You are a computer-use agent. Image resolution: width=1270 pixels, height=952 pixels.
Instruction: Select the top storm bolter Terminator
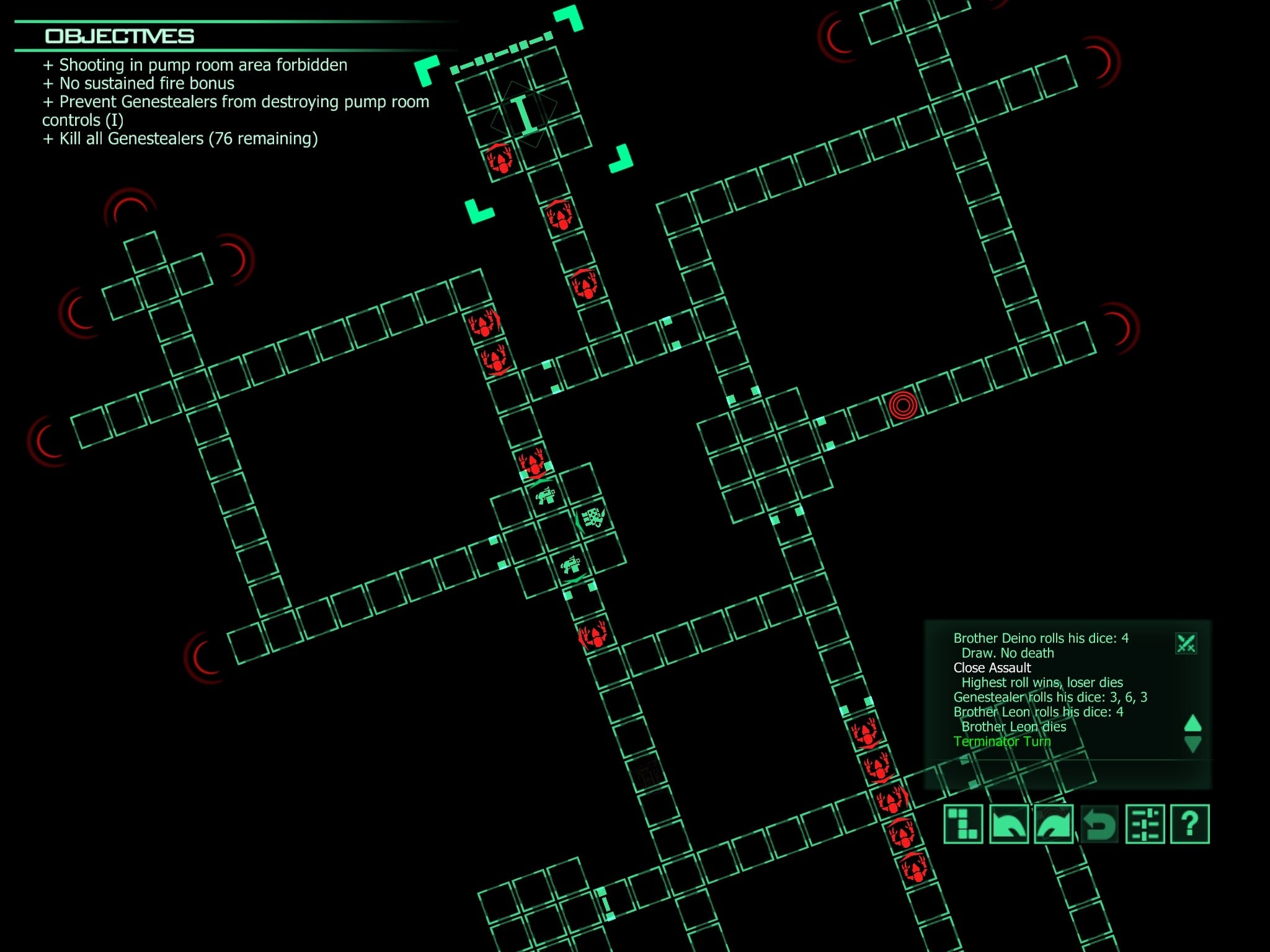point(545,495)
